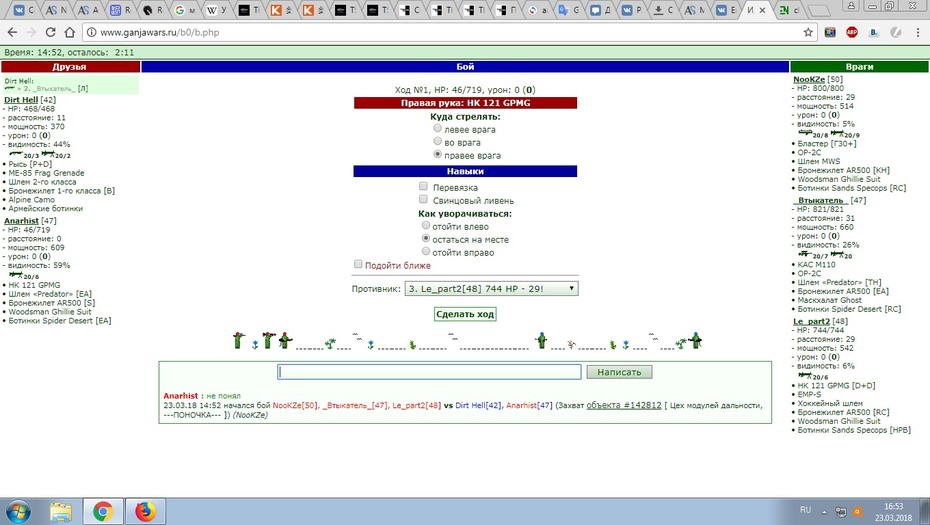This screenshot has height=525, width=930.
Task: Click 'EMP-S' item under Le_part2
Action: (809, 394)
